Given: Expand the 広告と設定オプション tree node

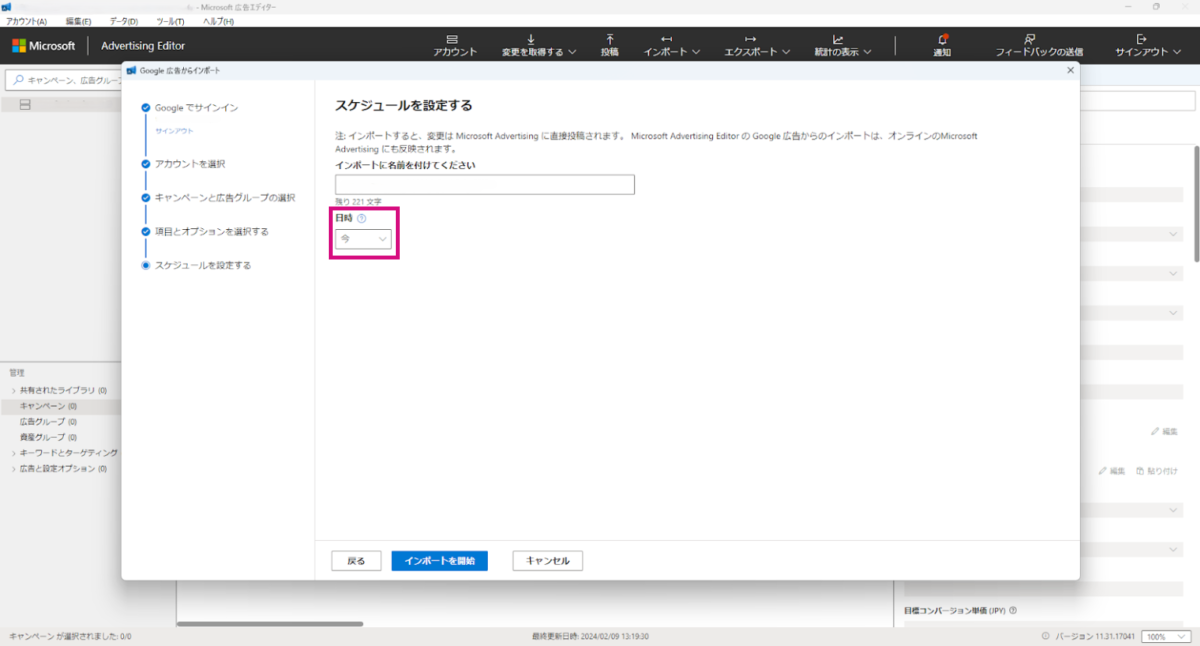Looking at the screenshot, I should 13,469.
